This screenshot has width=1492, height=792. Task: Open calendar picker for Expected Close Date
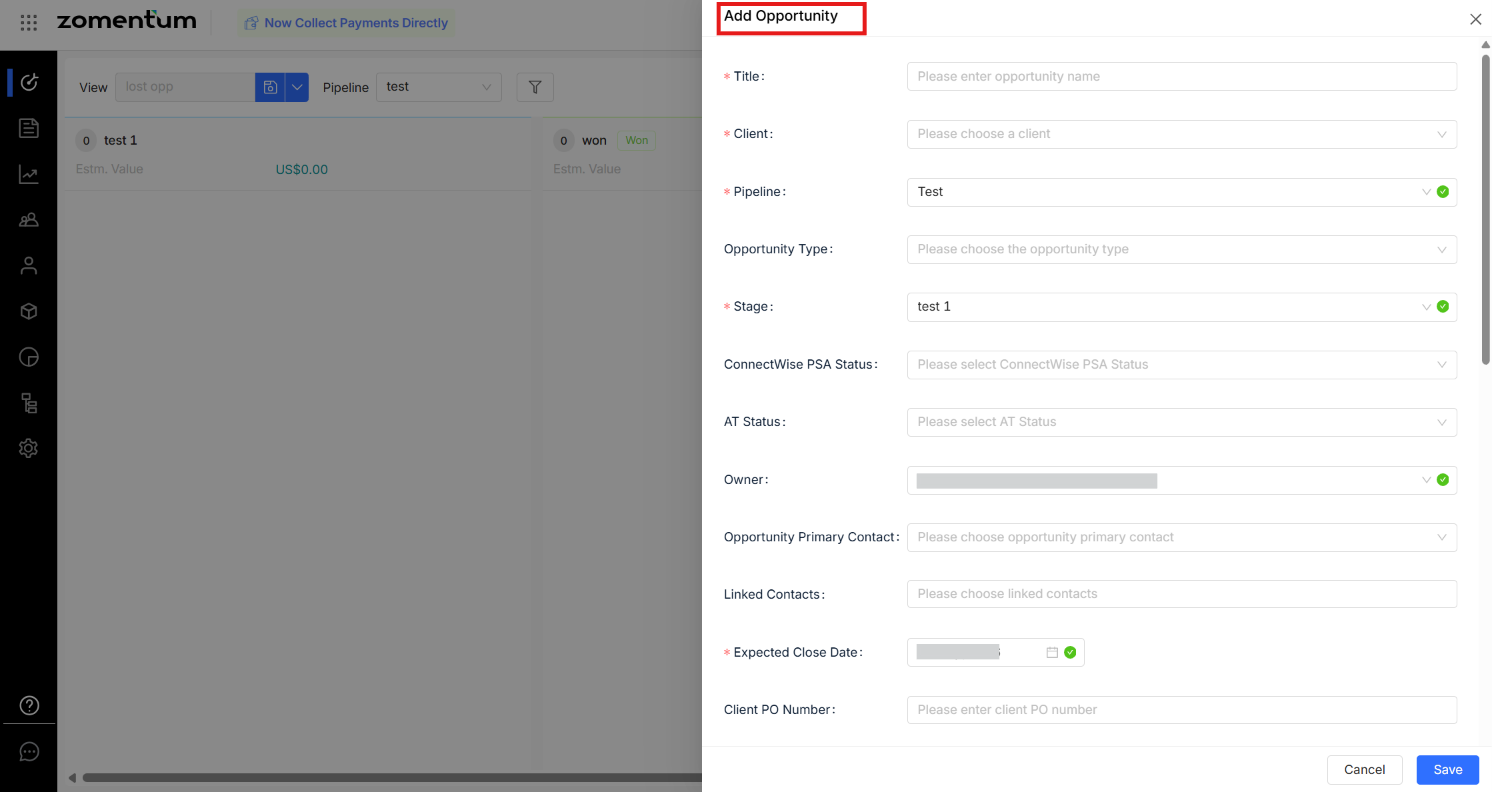pyautogui.click(x=1052, y=652)
